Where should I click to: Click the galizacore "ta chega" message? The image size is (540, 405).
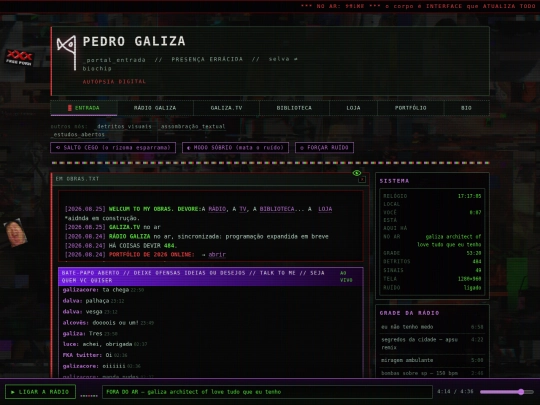(x=103, y=290)
